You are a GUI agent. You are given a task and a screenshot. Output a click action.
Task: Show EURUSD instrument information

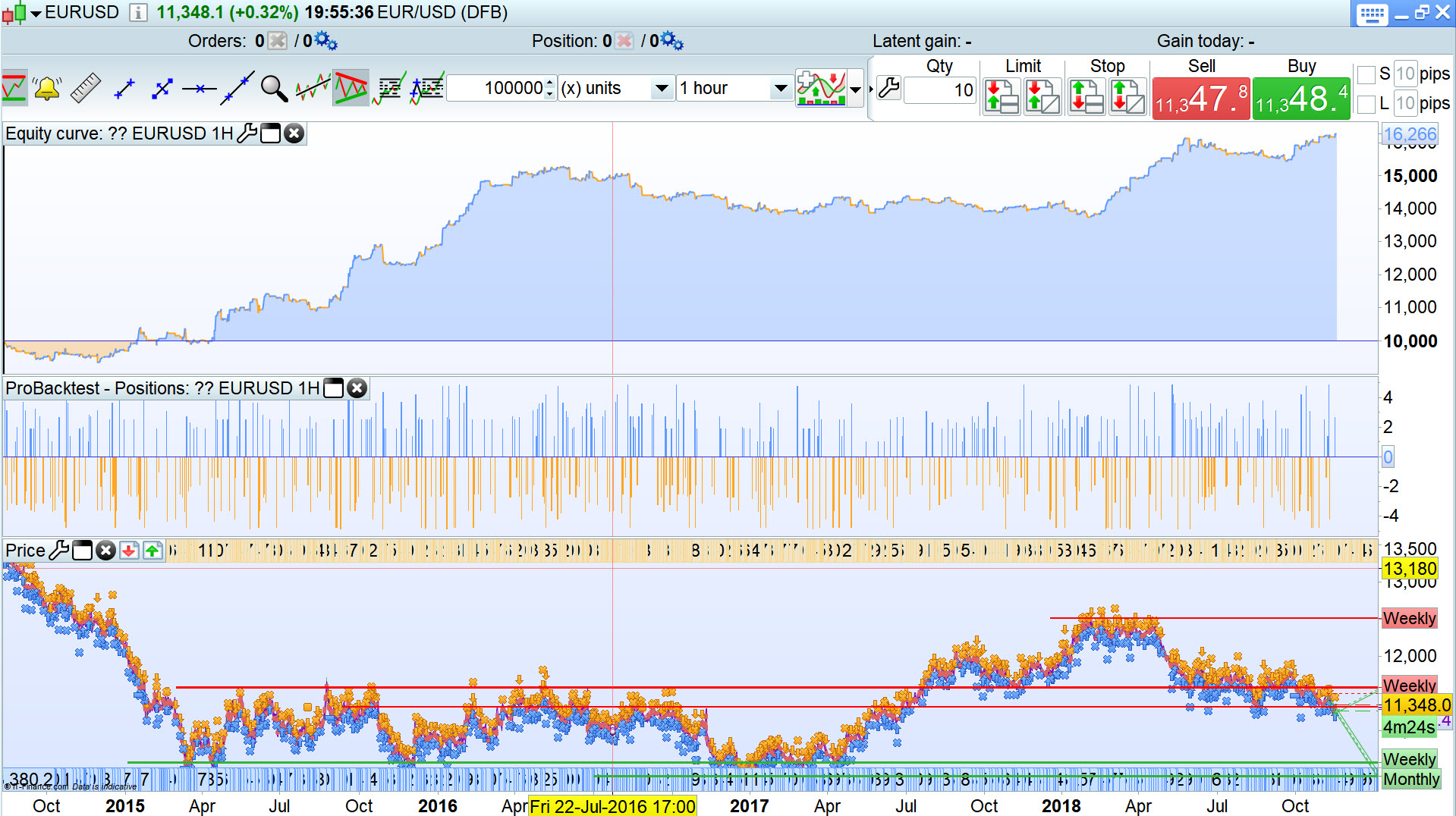(138, 13)
